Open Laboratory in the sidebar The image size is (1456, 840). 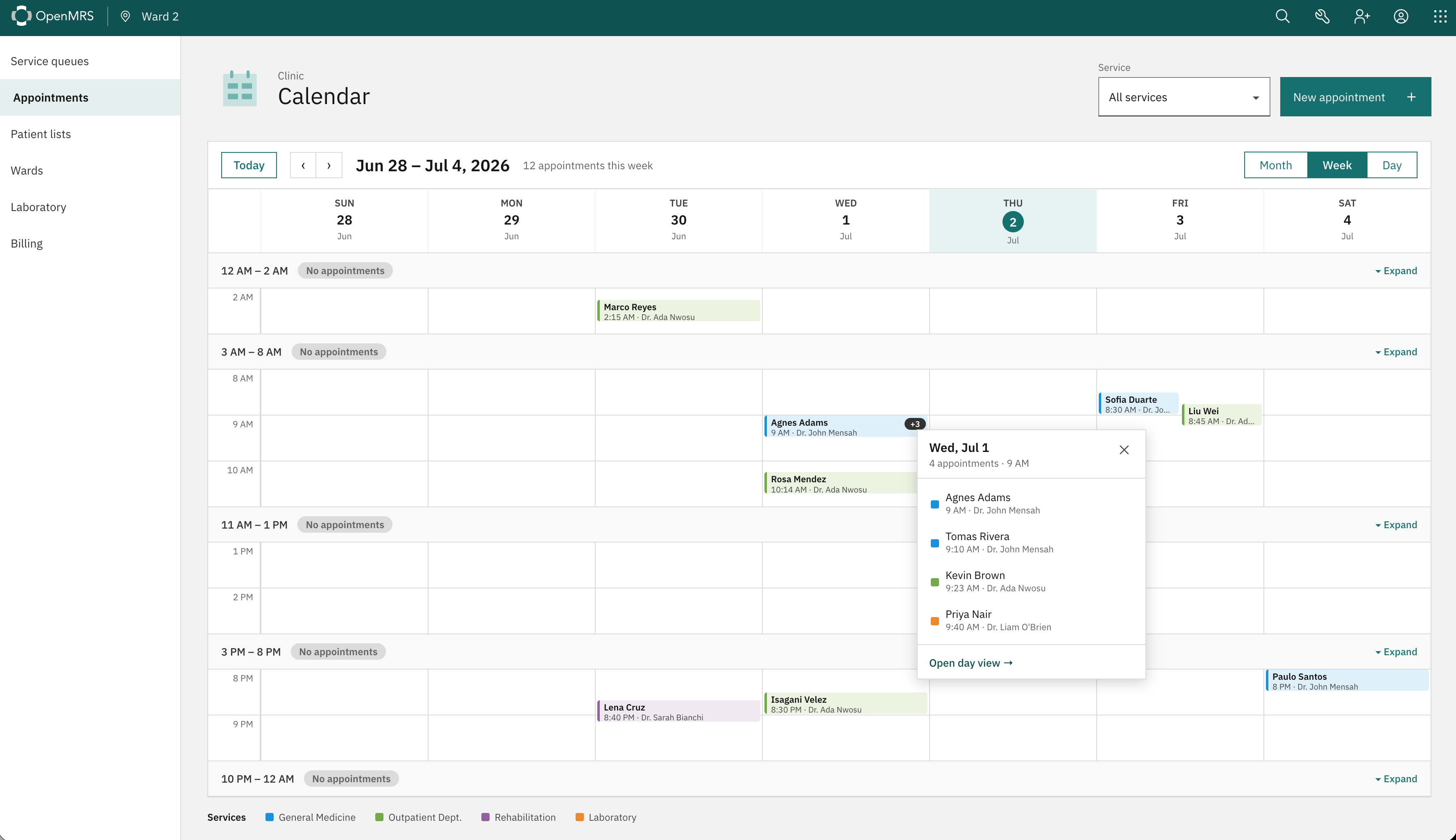click(90, 207)
